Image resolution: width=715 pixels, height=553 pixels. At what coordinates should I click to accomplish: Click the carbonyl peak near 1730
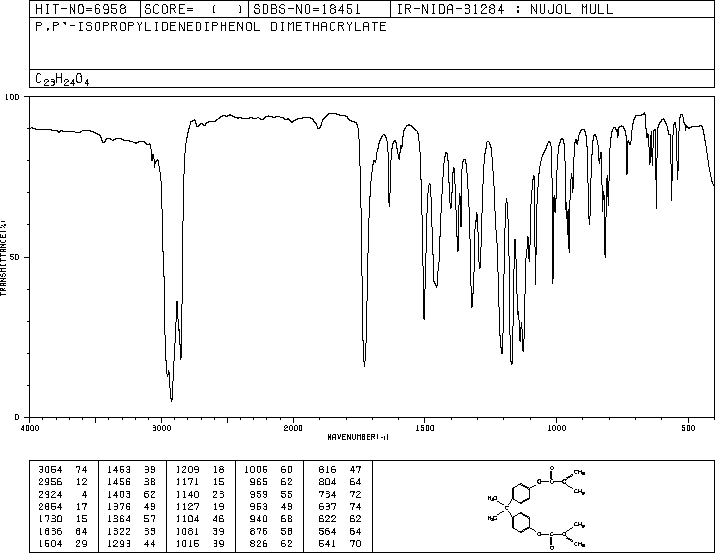pos(364,365)
